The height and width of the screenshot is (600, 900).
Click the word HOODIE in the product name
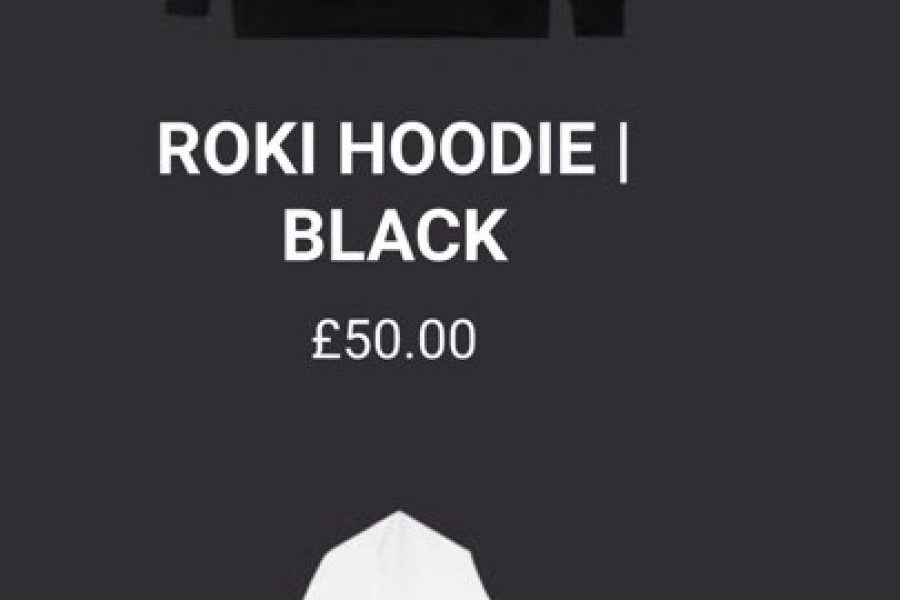coord(467,148)
